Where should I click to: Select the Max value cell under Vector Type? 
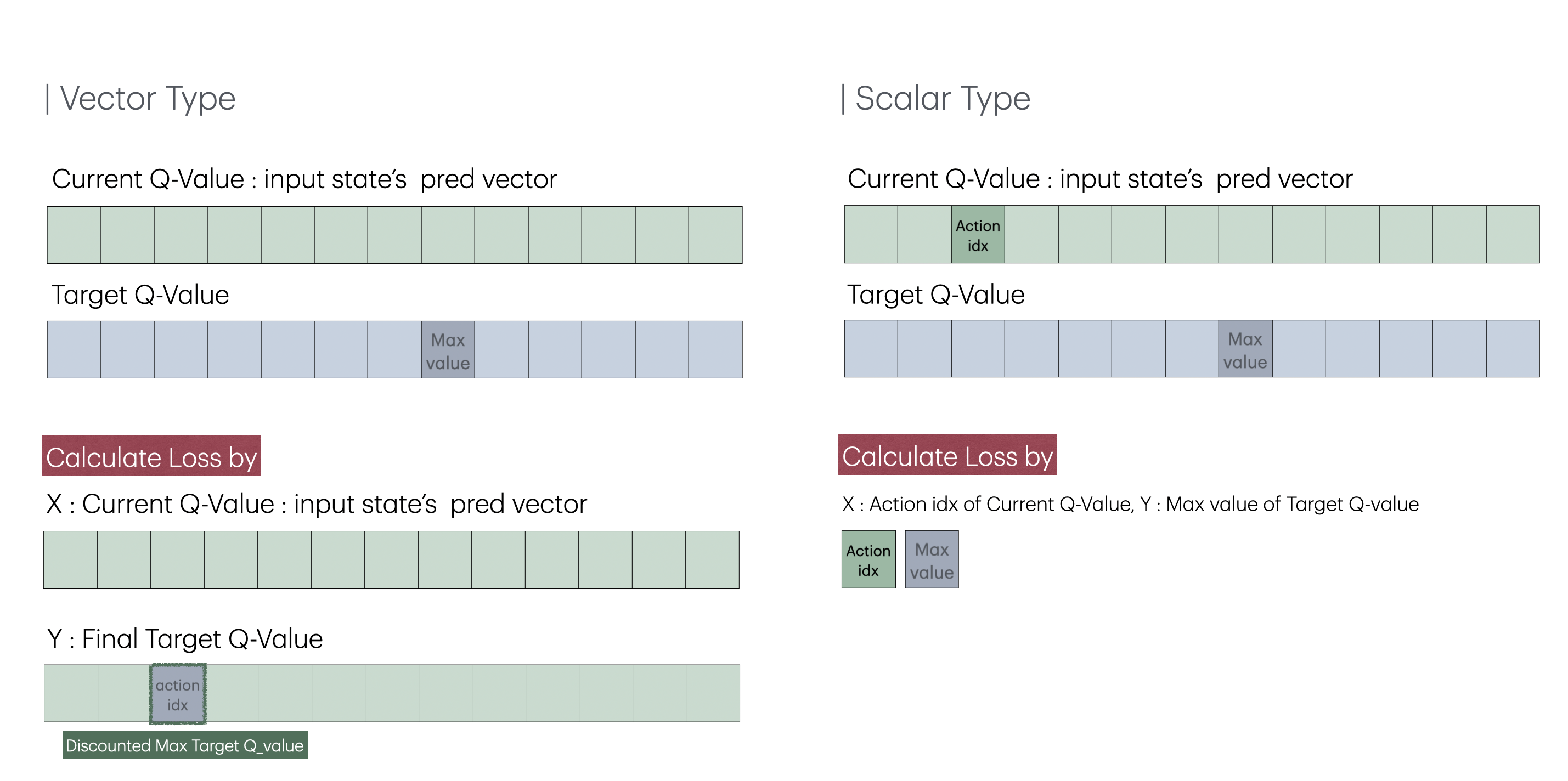point(447,350)
